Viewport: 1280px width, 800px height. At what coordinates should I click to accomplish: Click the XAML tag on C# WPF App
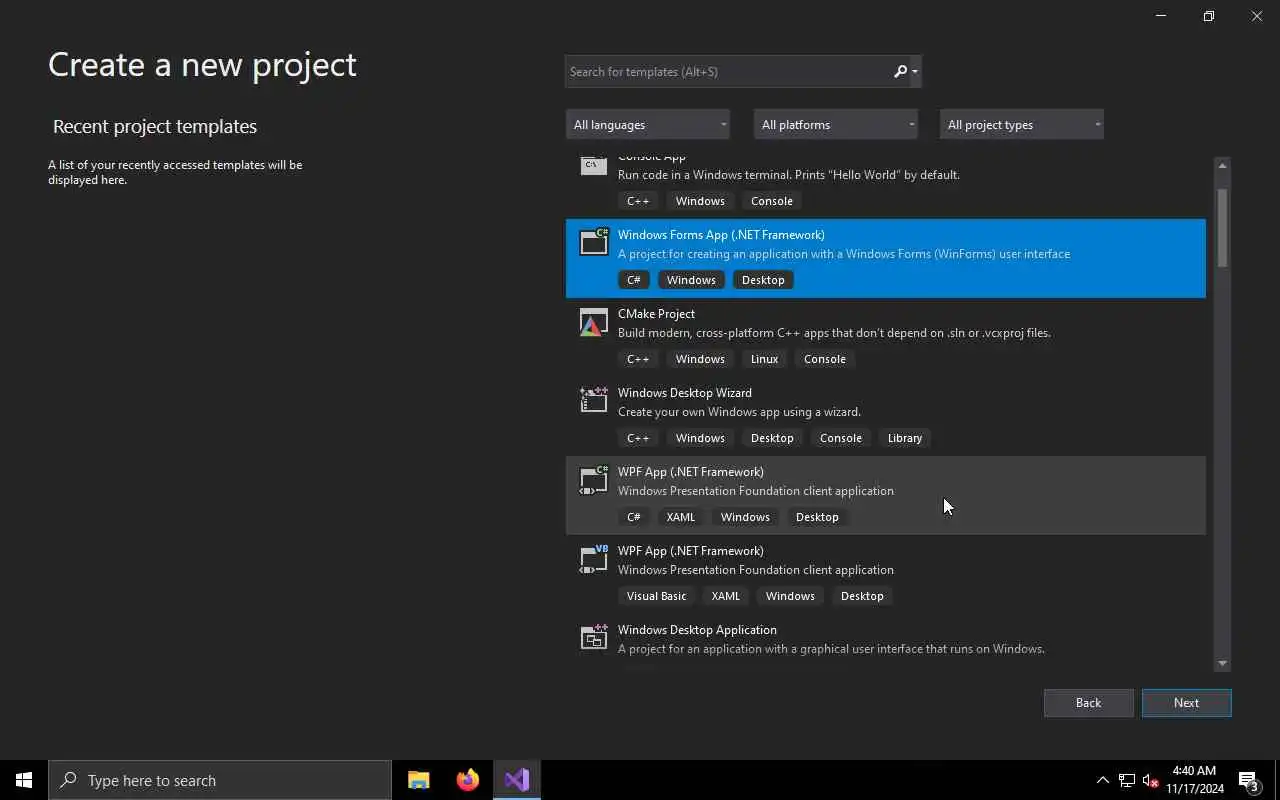click(x=681, y=517)
